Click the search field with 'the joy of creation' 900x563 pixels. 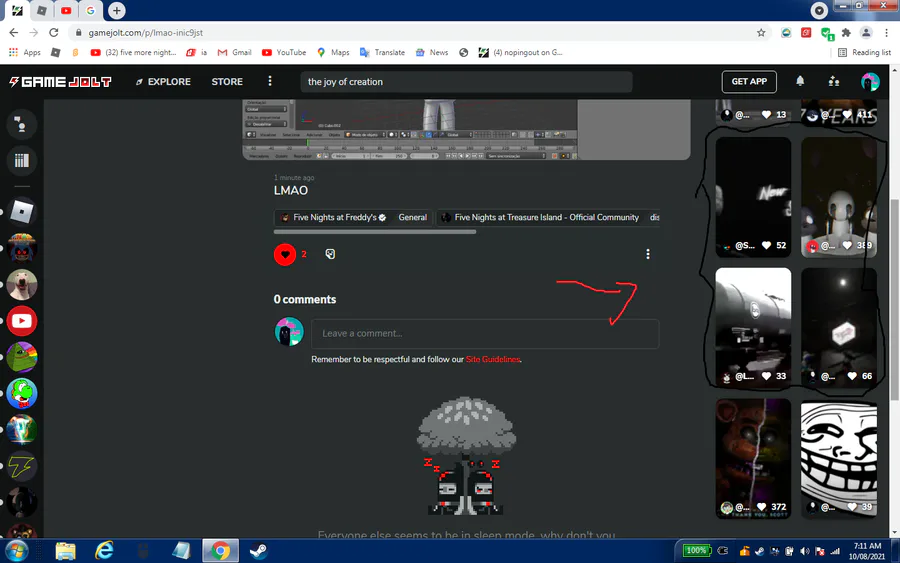pyautogui.click(x=466, y=81)
